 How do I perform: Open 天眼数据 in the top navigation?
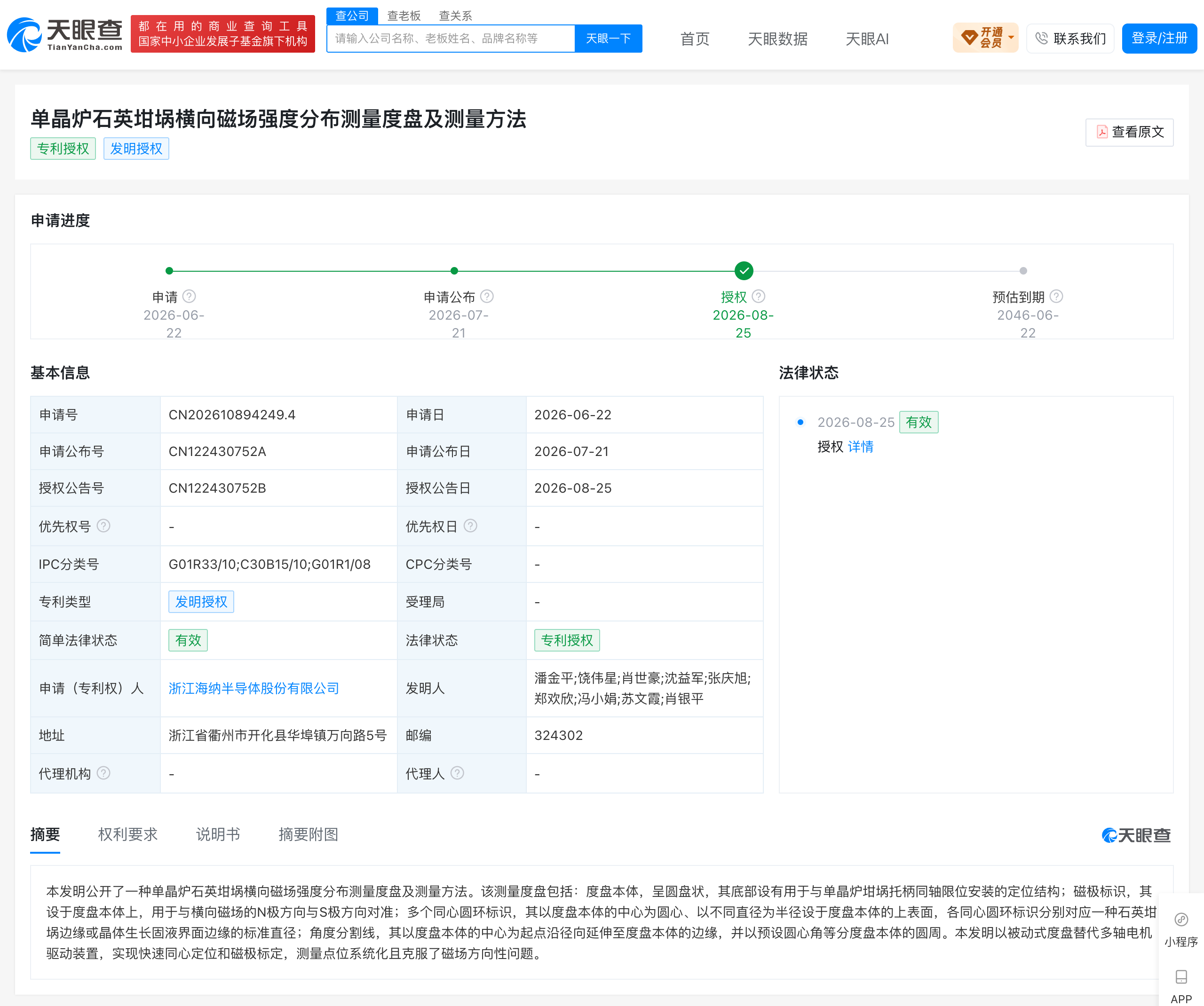pyautogui.click(x=777, y=39)
